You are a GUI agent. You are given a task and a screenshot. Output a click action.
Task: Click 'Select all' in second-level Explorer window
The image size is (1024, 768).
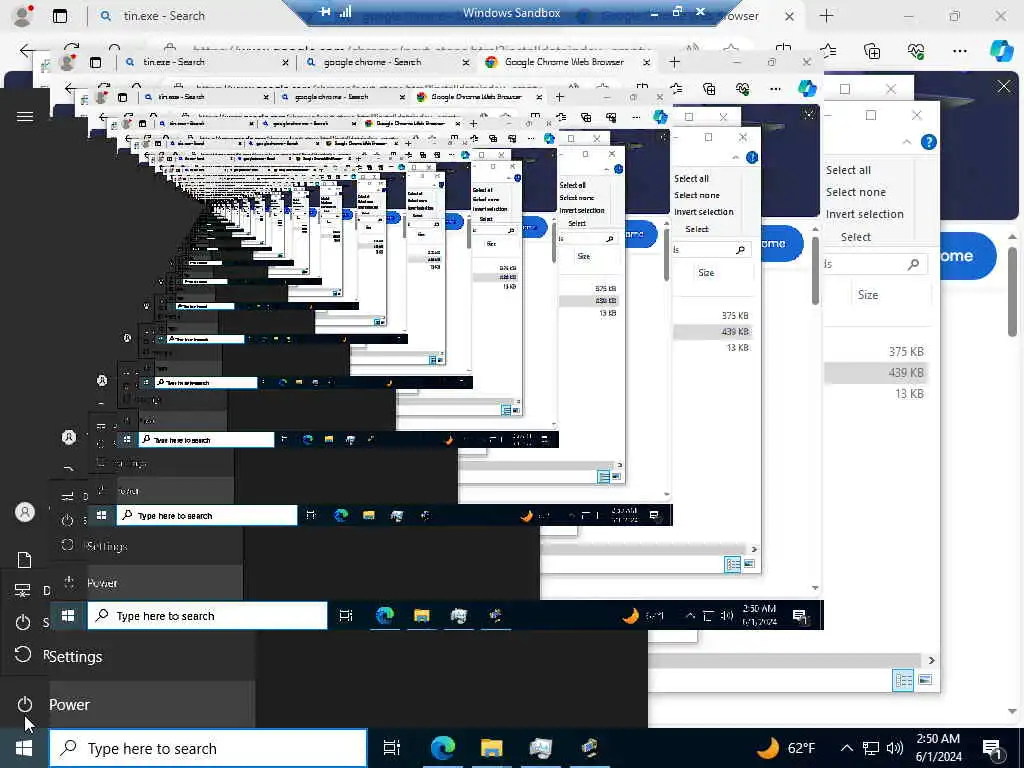click(692, 178)
